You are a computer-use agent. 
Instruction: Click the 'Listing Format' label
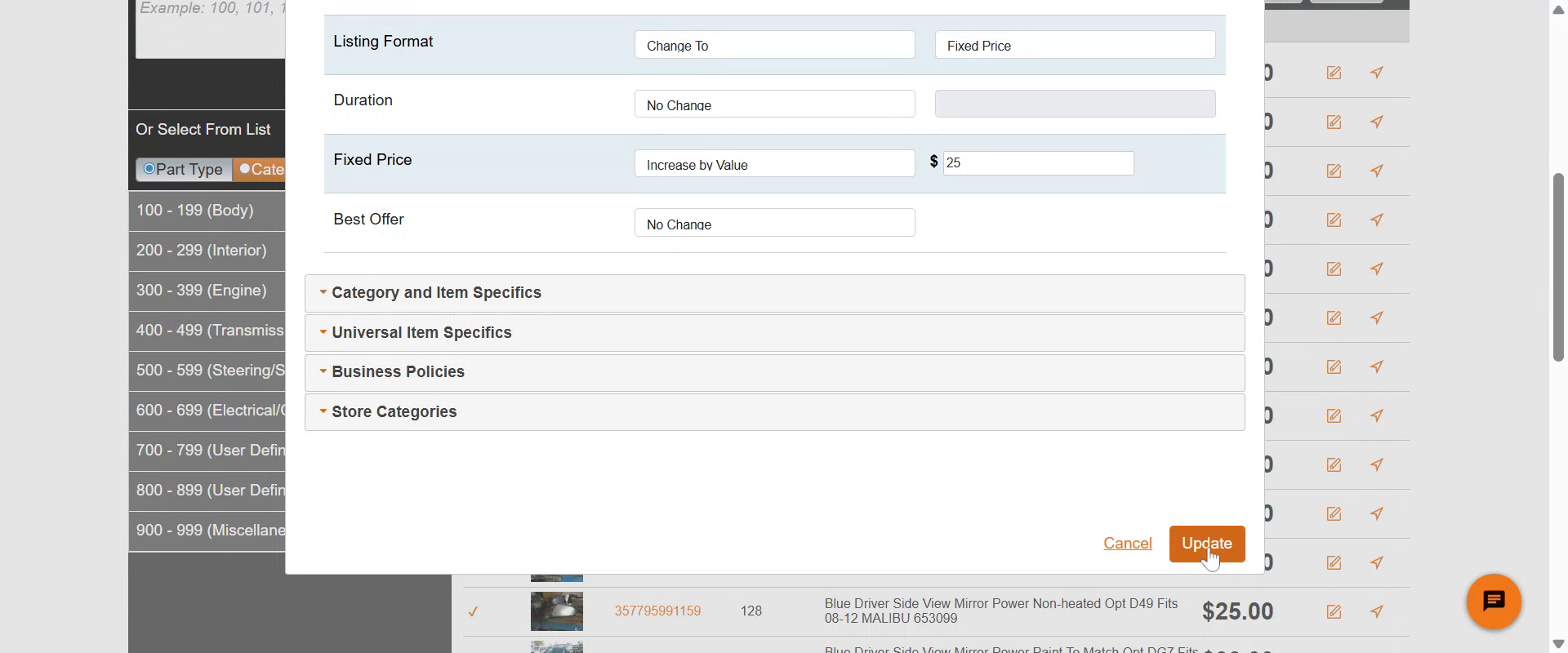tap(383, 42)
